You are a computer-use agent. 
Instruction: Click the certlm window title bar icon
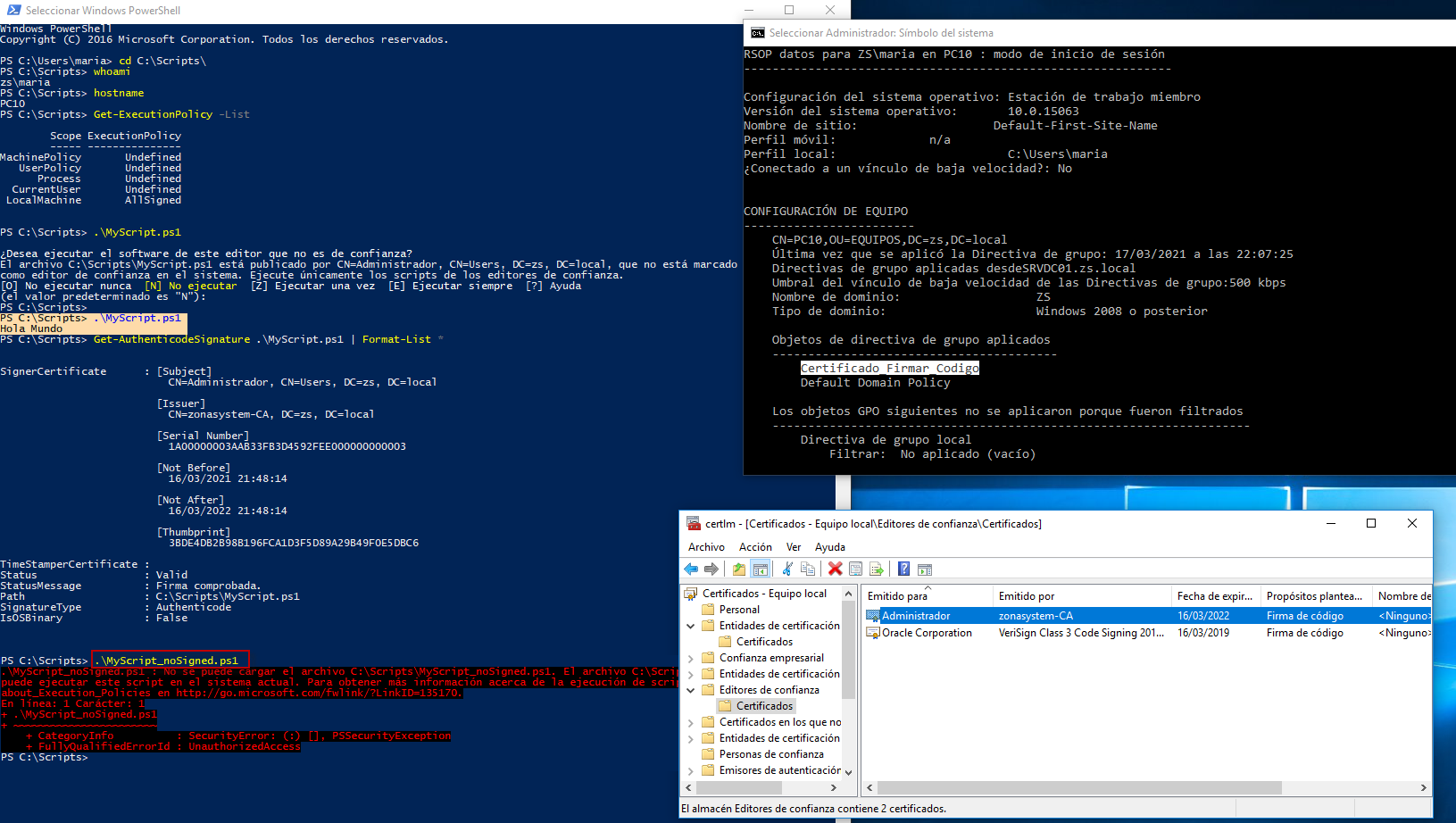[694, 524]
